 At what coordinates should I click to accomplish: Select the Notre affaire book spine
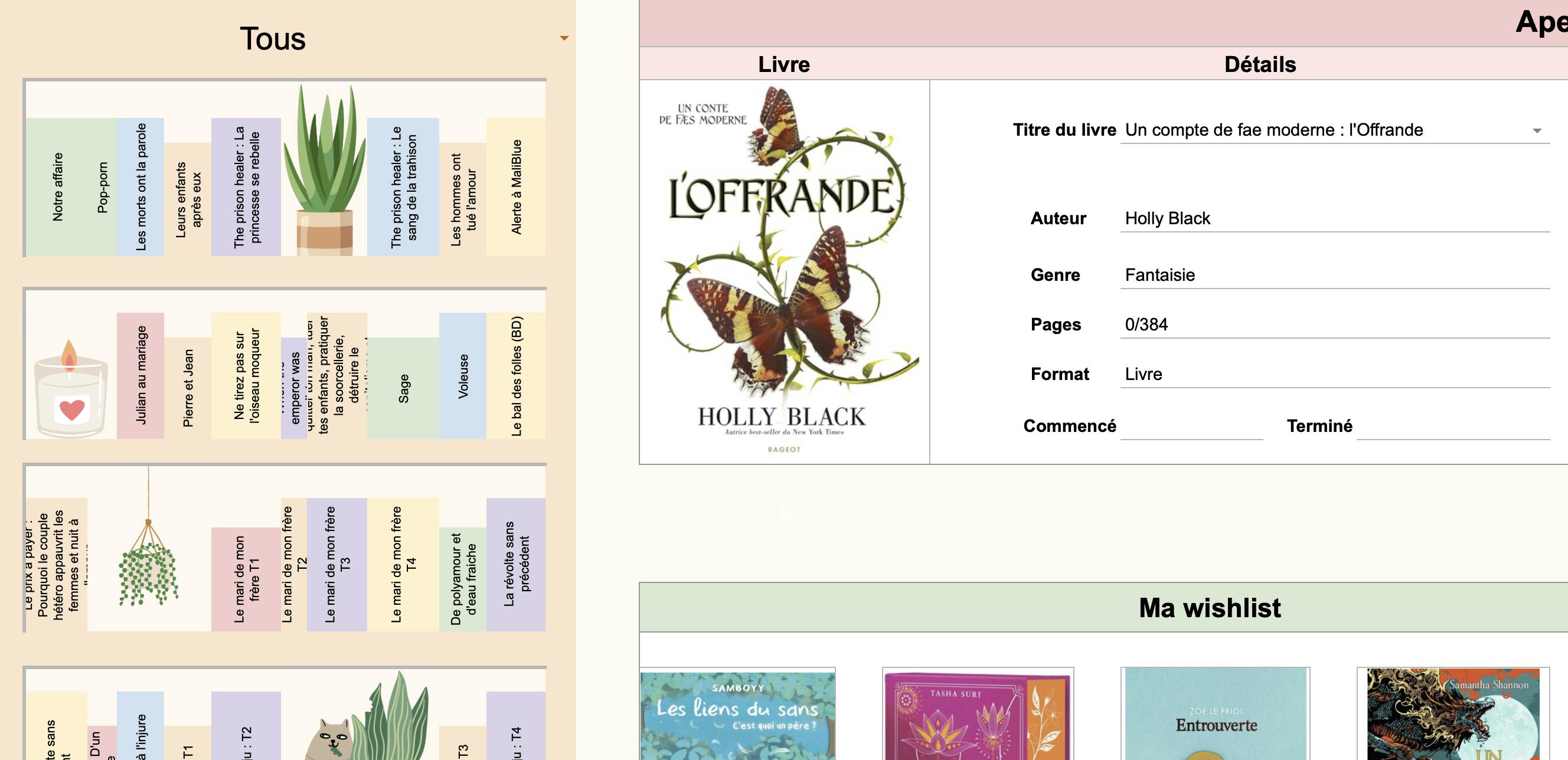pos(58,186)
